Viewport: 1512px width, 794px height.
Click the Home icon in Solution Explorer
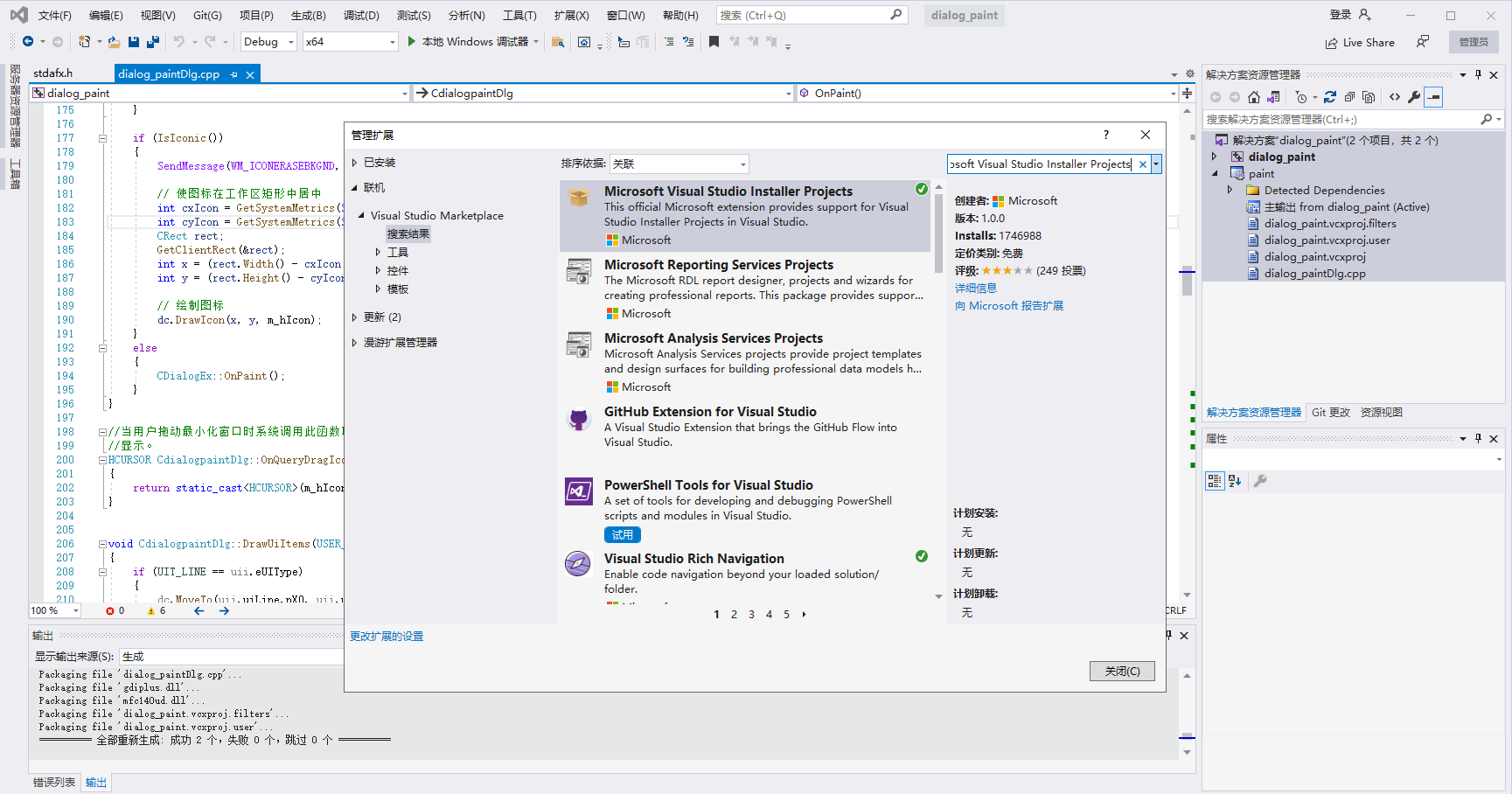pyautogui.click(x=1254, y=97)
